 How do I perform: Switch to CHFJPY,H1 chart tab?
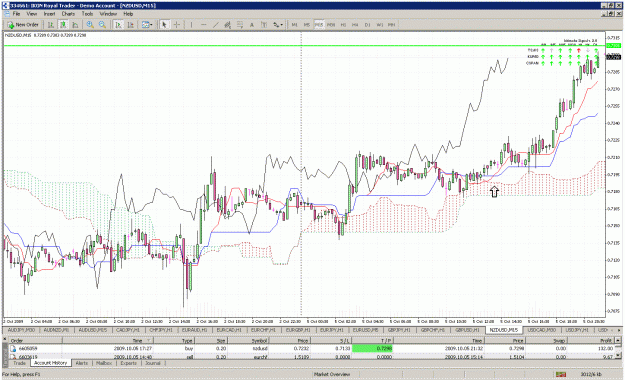(x=161, y=330)
